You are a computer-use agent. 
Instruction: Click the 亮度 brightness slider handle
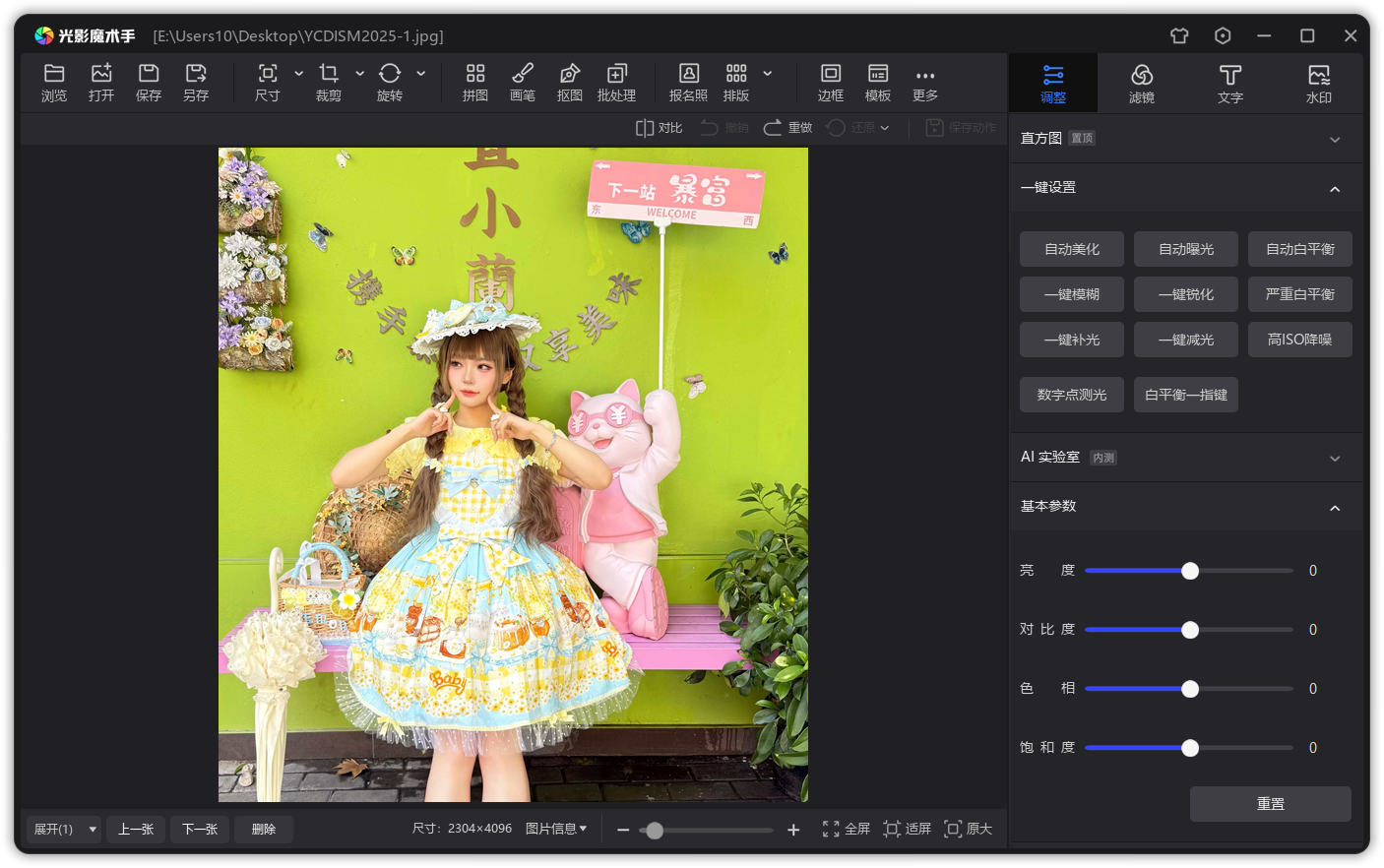click(x=1190, y=571)
